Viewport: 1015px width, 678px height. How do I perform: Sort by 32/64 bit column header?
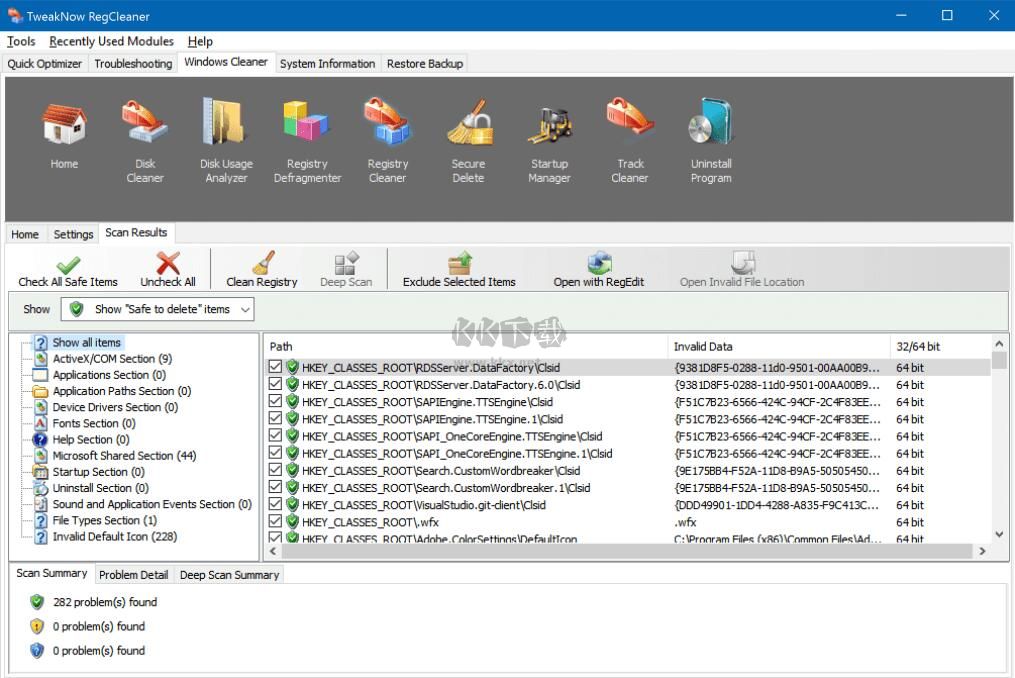(x=941, y=346)
